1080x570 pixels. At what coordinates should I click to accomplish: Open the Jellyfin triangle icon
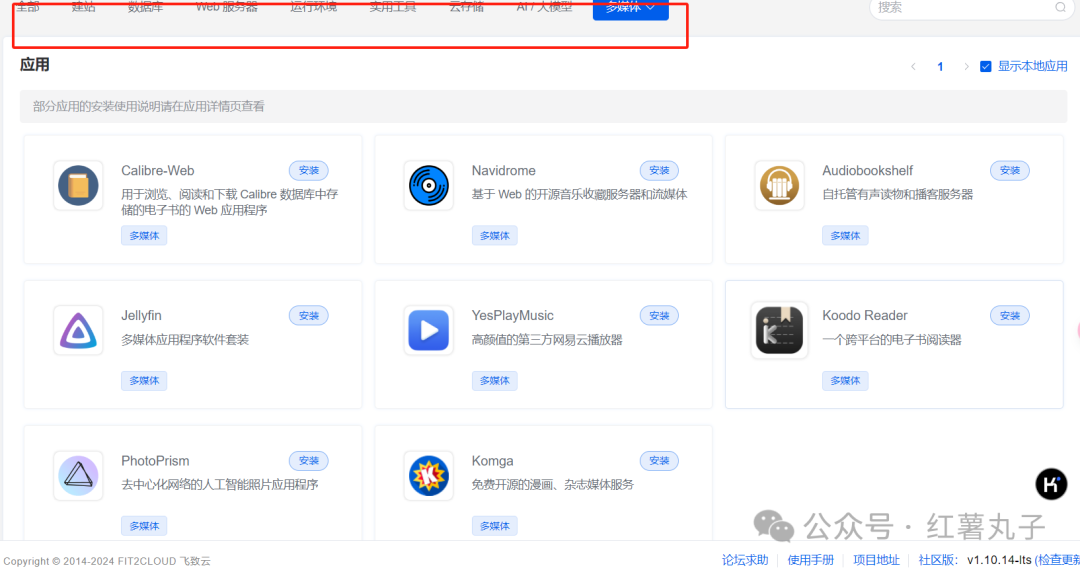tap(78, 330)
